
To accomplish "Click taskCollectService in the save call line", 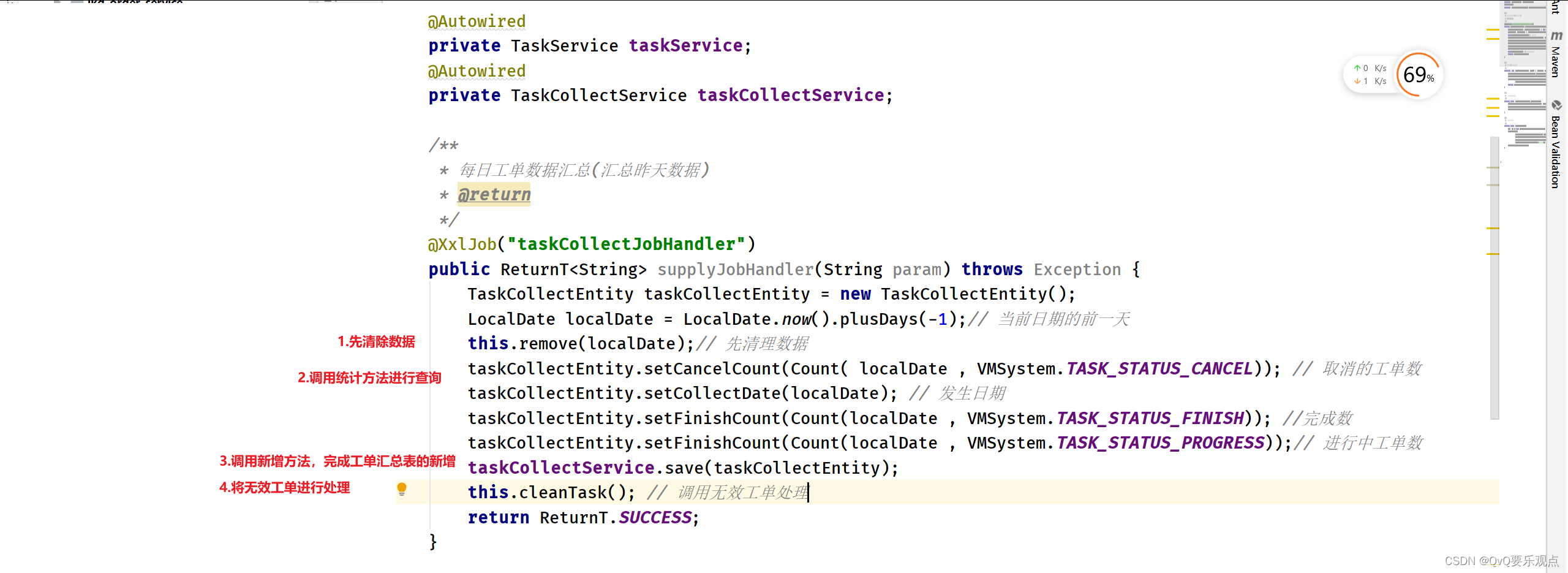I will [561, 468].
